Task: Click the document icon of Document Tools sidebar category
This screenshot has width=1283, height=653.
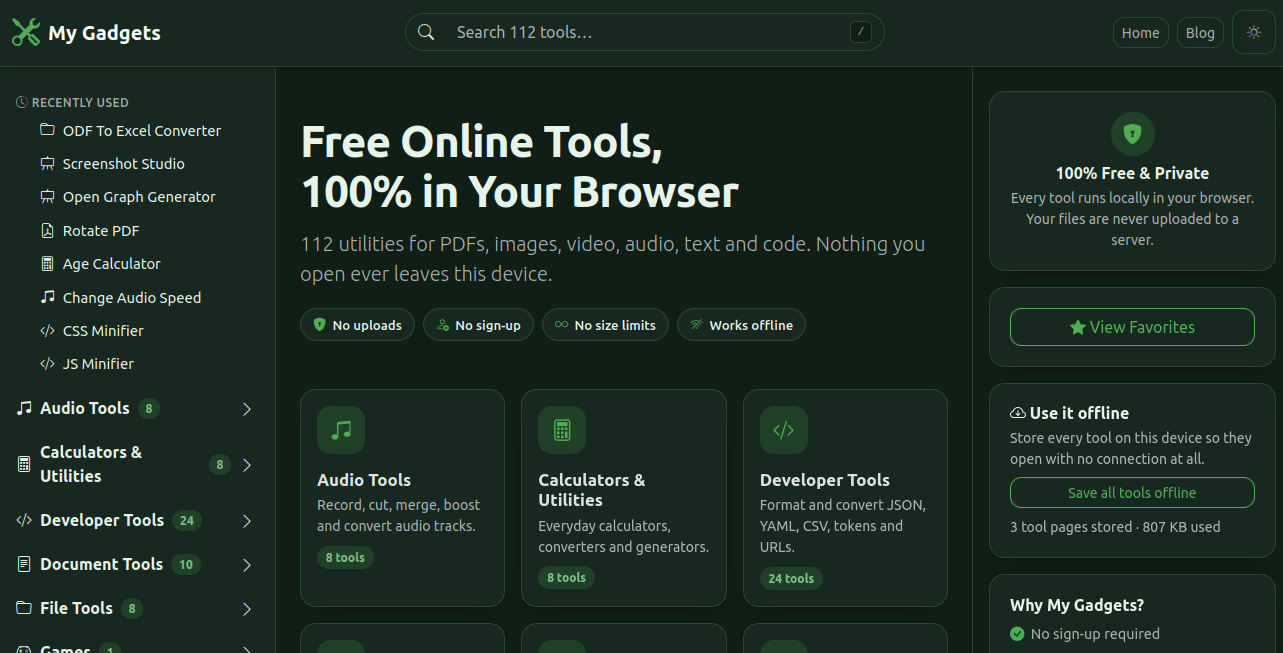Action: pyautogui.click(x=25, y=564)
